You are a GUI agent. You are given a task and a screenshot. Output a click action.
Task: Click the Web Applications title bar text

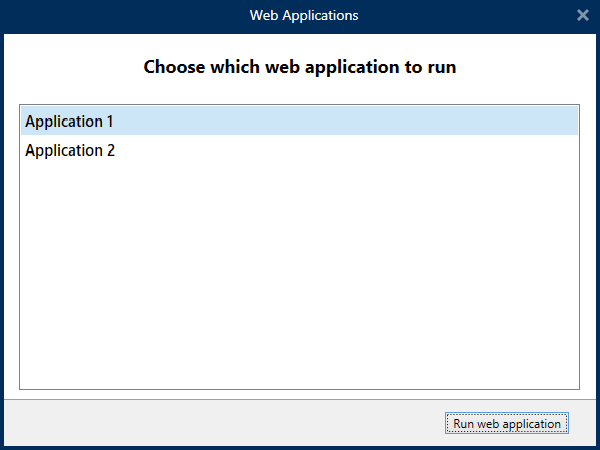(303, 15)
